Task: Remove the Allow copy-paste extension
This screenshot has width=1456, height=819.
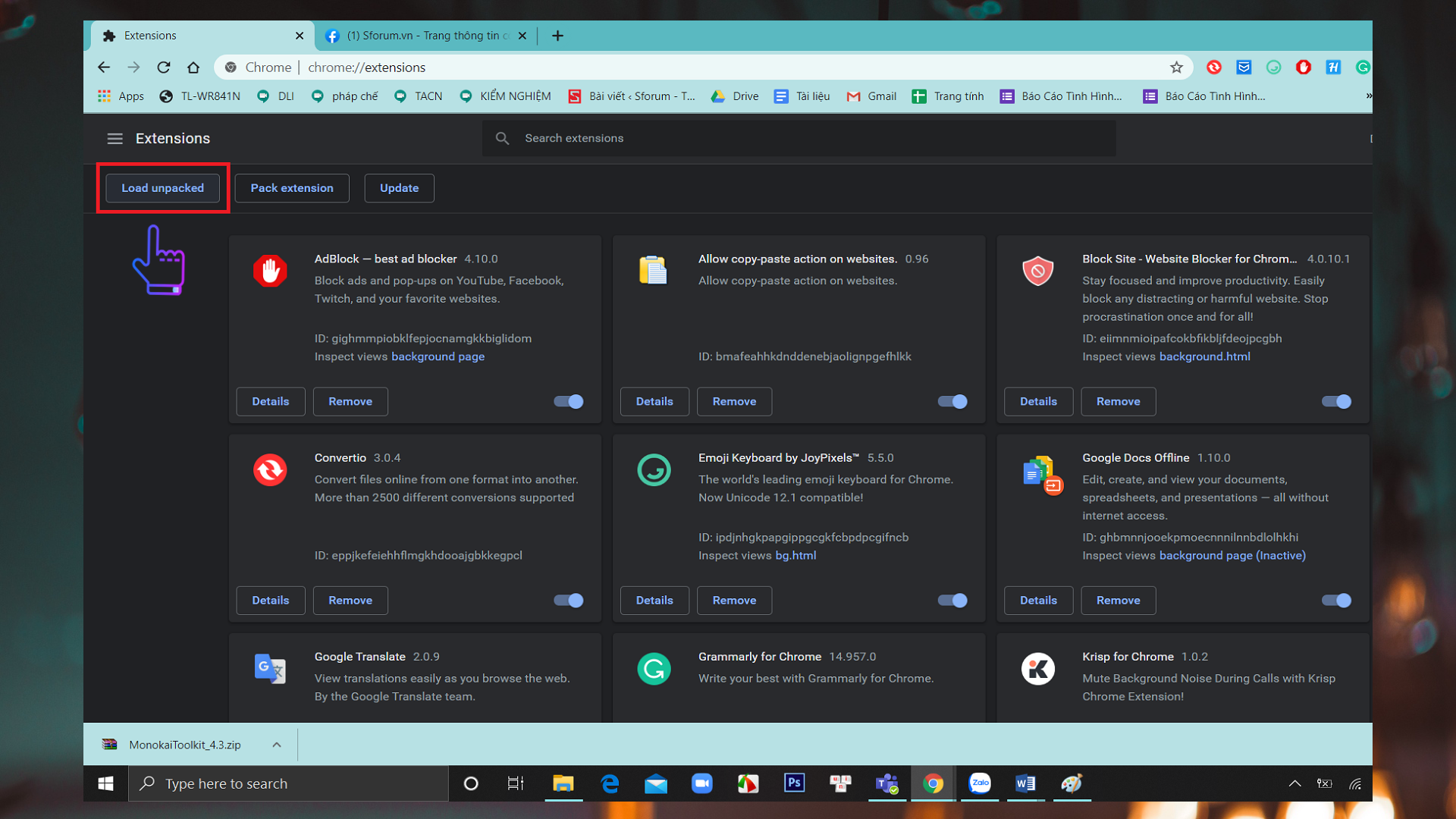Action: pos(734,401)
